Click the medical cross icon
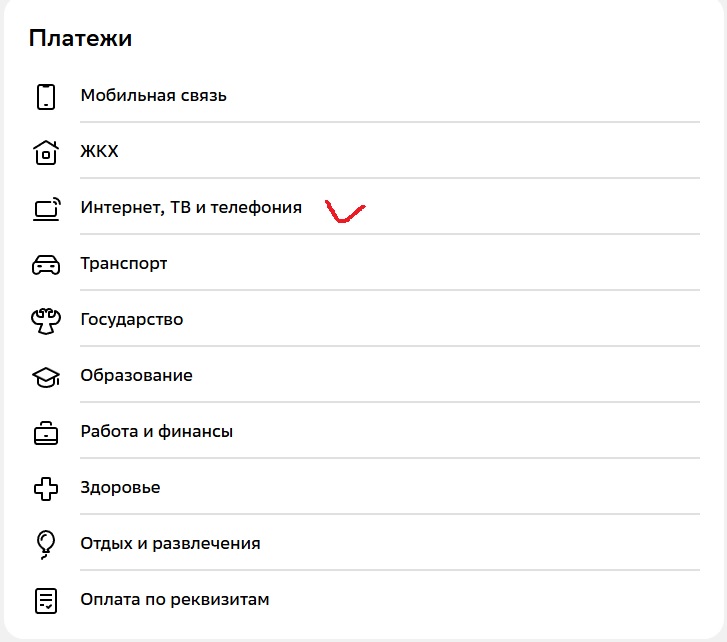 tap(46, 488)
